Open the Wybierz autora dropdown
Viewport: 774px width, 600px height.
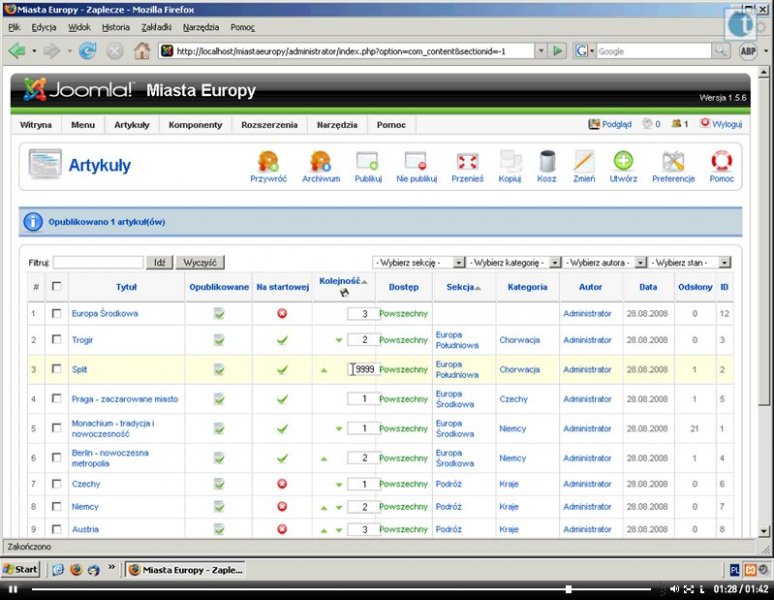[603, 262]
